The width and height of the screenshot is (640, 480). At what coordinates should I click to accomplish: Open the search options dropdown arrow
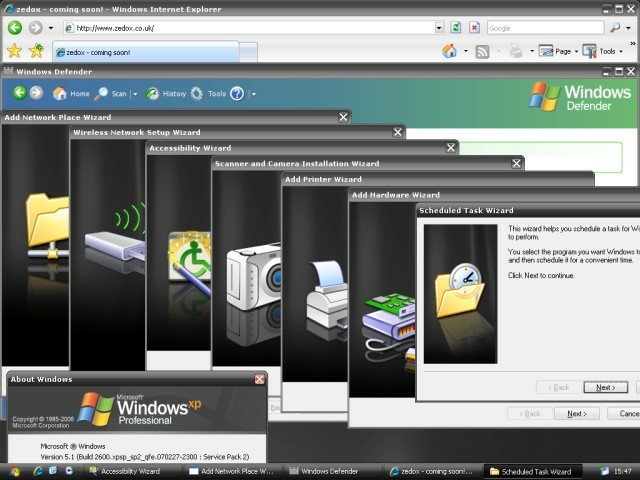[628, 28]
